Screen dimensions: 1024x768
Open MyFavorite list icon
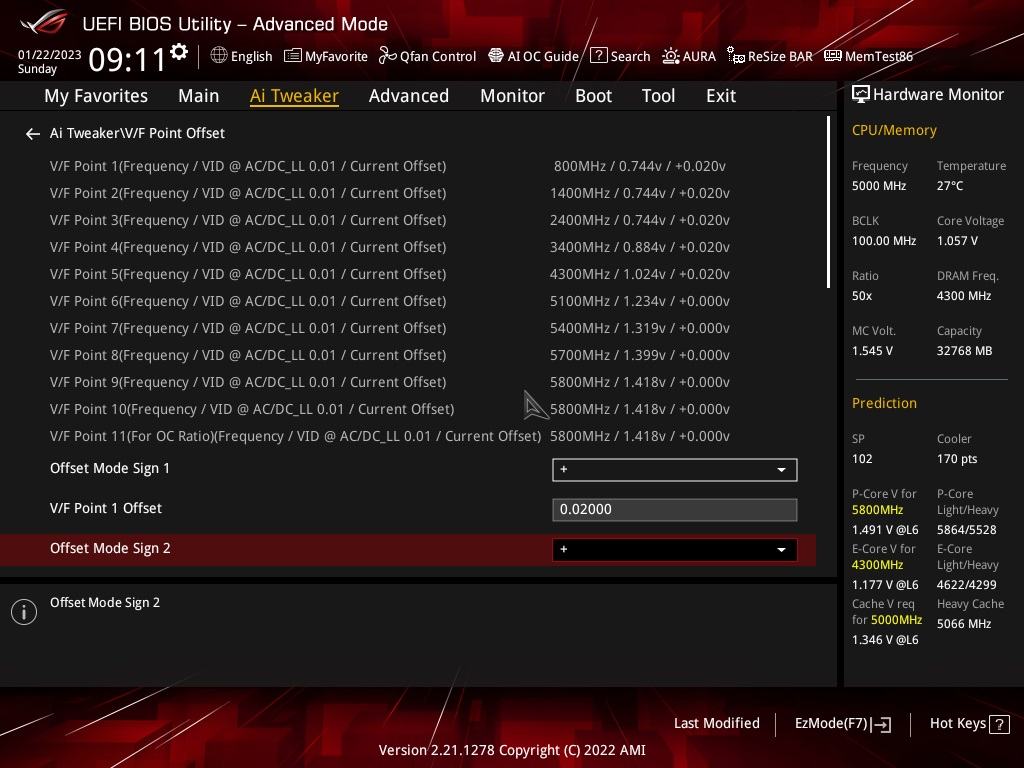coord(293,56)
